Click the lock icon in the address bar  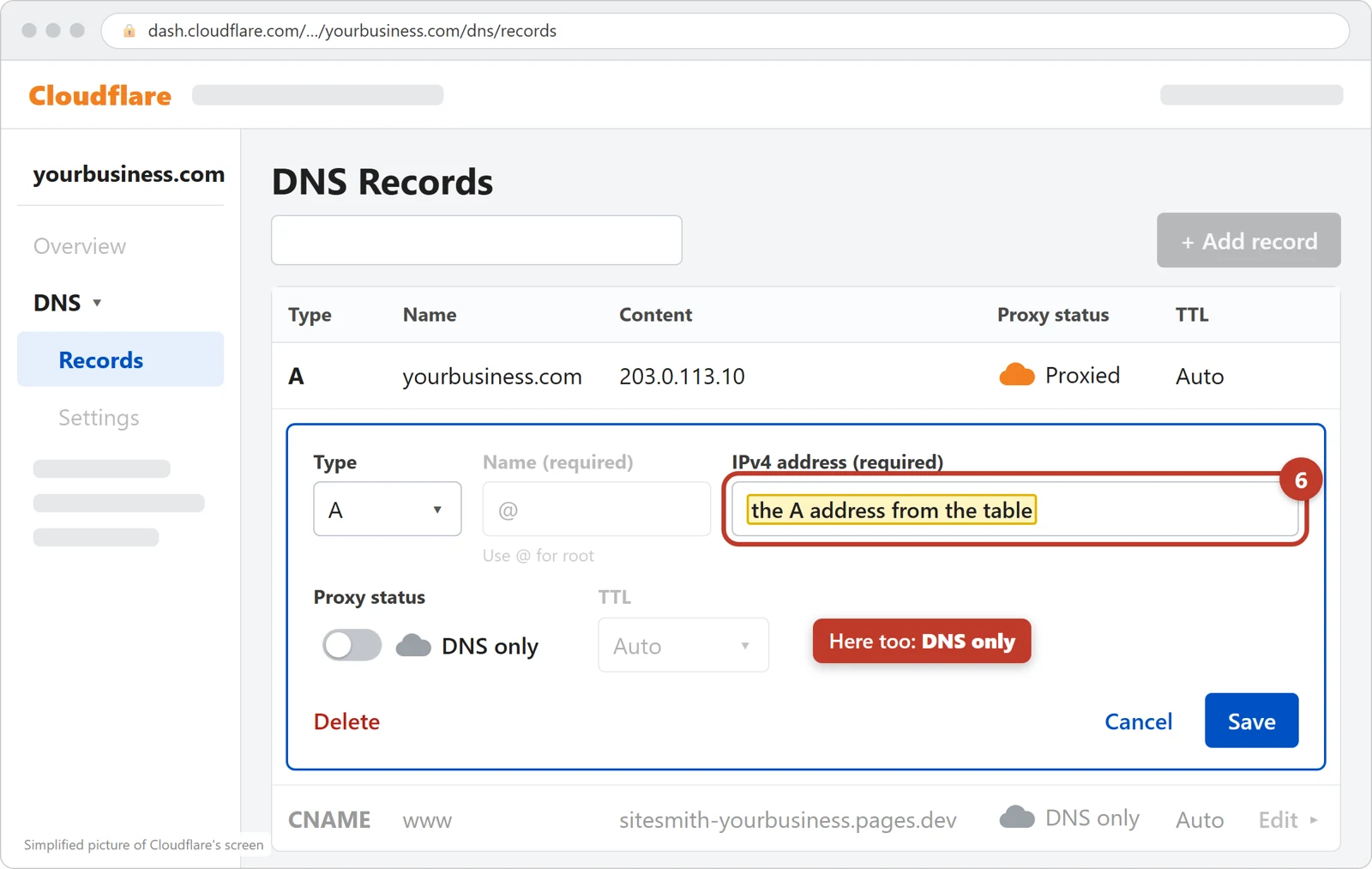[129, 31]
